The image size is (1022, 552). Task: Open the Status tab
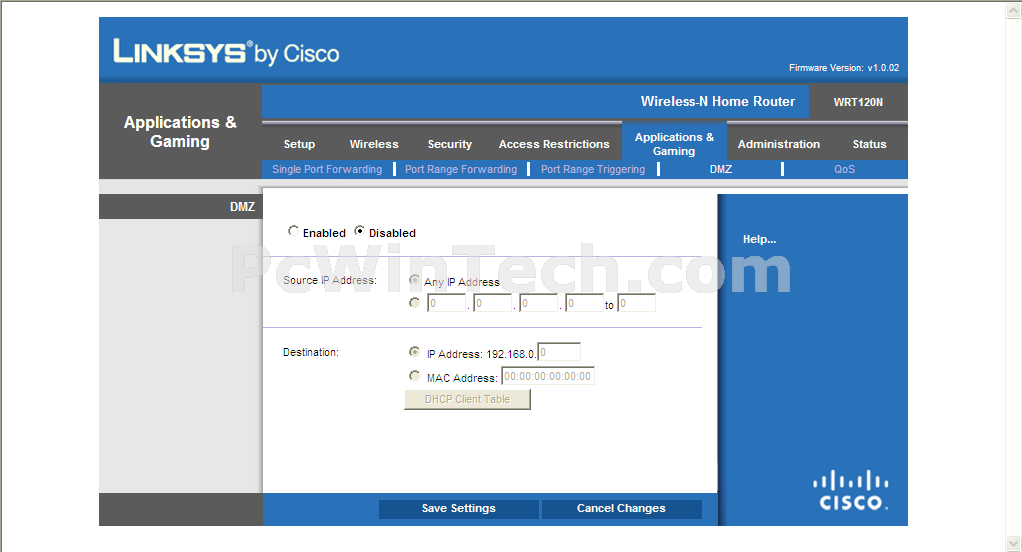pos(869,144)
